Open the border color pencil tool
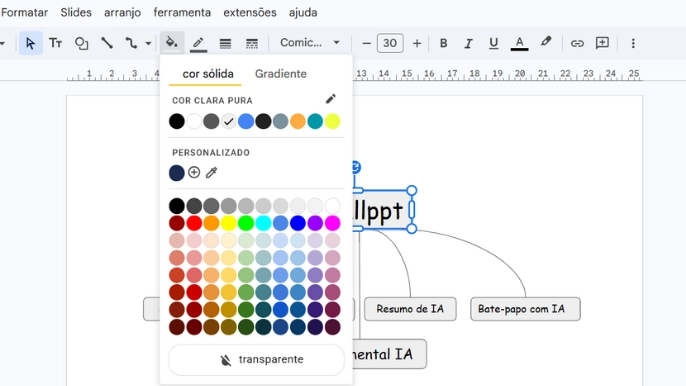 pyautogui.click(x=198, y=43)
